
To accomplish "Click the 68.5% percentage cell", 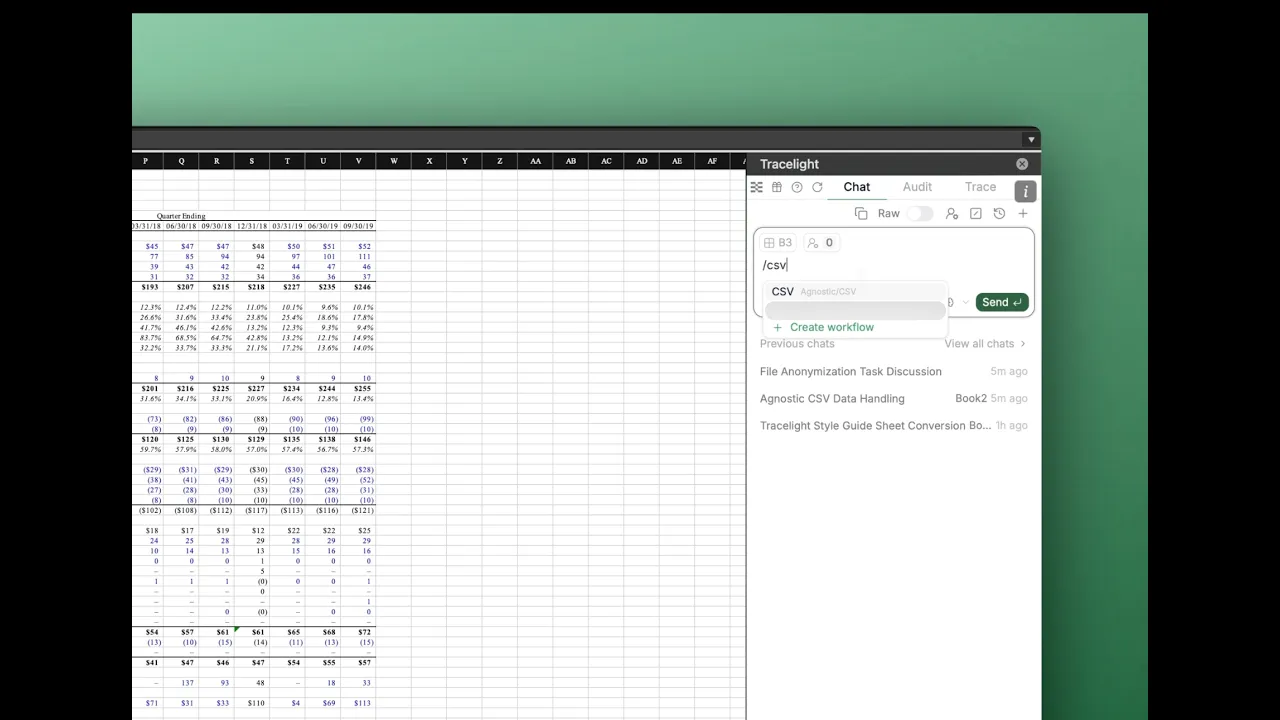I will 182,338.
